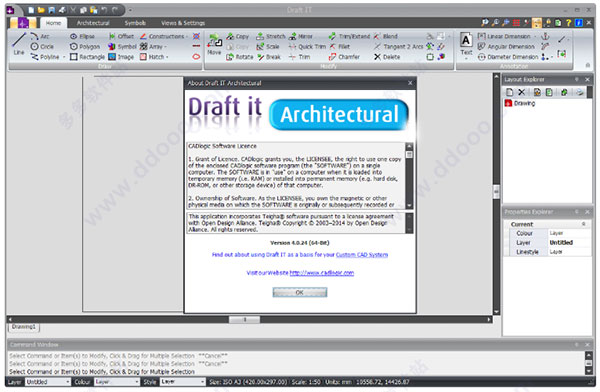Open the Layer dropdown in status bar
The image size is (600, 392).
pos(48,382)
